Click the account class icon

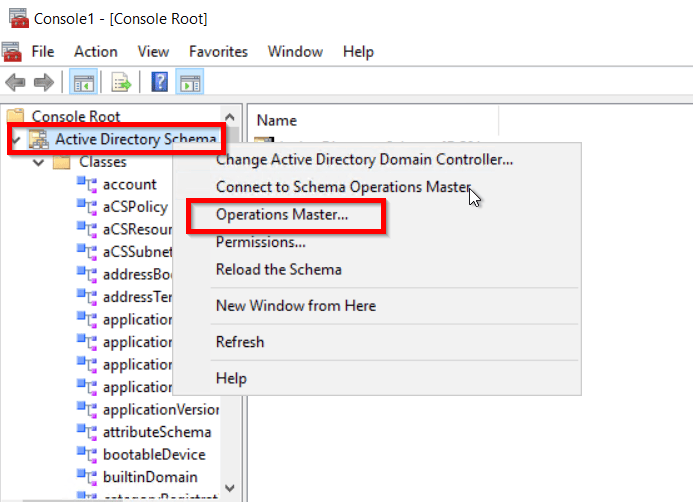[87, 184]
